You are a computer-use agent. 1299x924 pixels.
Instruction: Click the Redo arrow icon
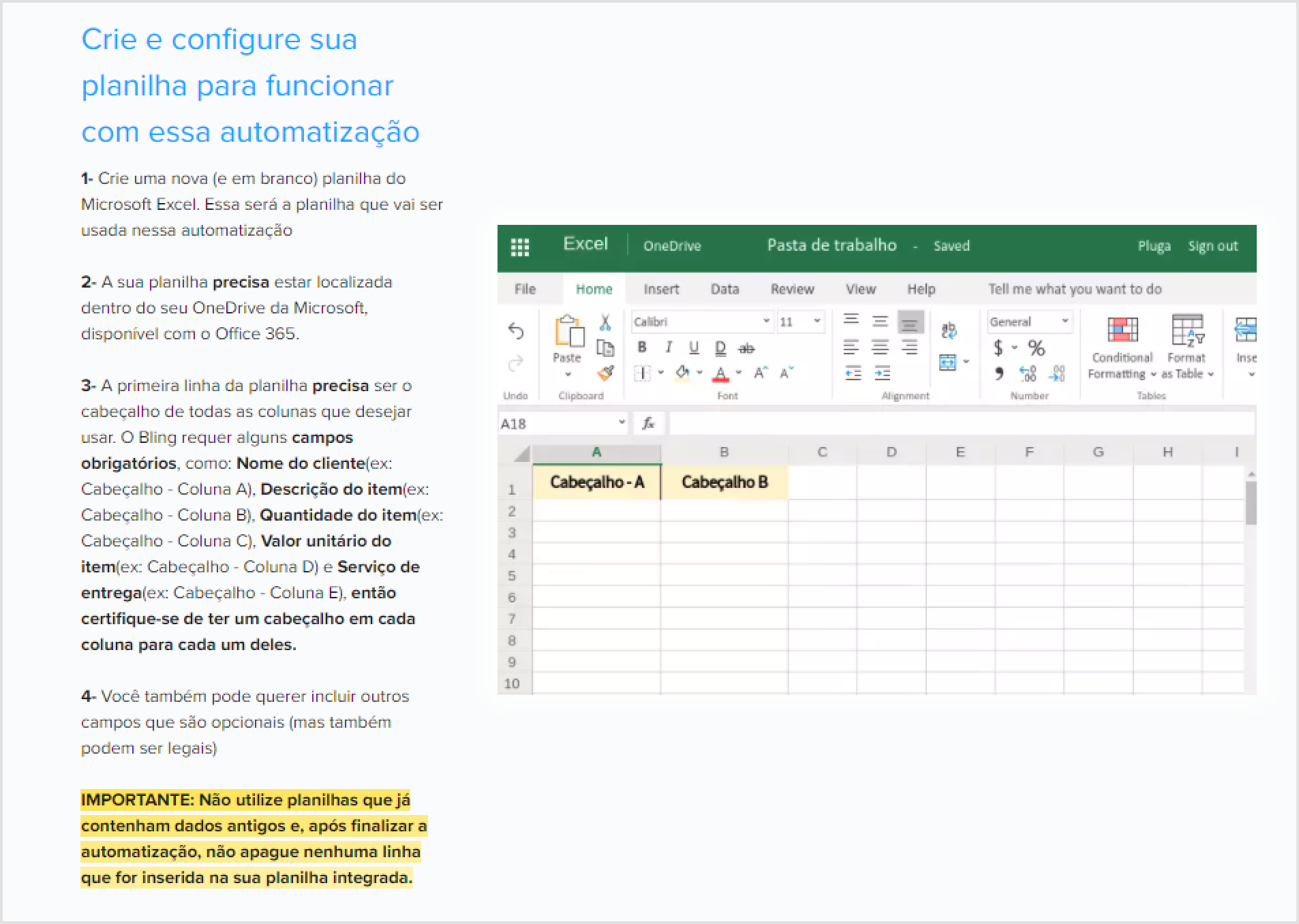[x=516, y=363]
